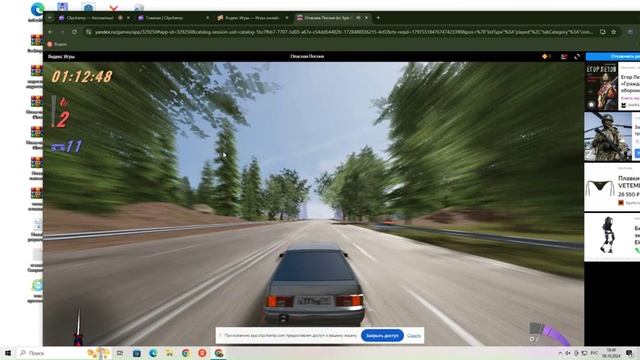640x360 pixels.
Task: Click the Windows taskbar search field
Action: tap(51, 353)
